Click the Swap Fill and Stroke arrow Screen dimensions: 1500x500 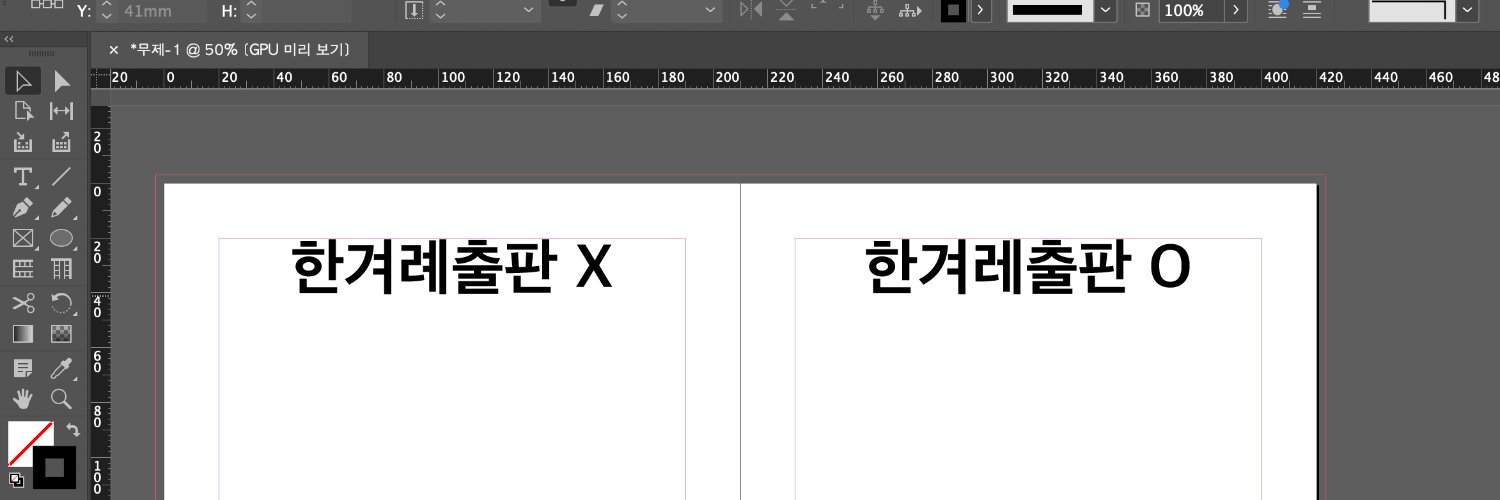(72, 430)
